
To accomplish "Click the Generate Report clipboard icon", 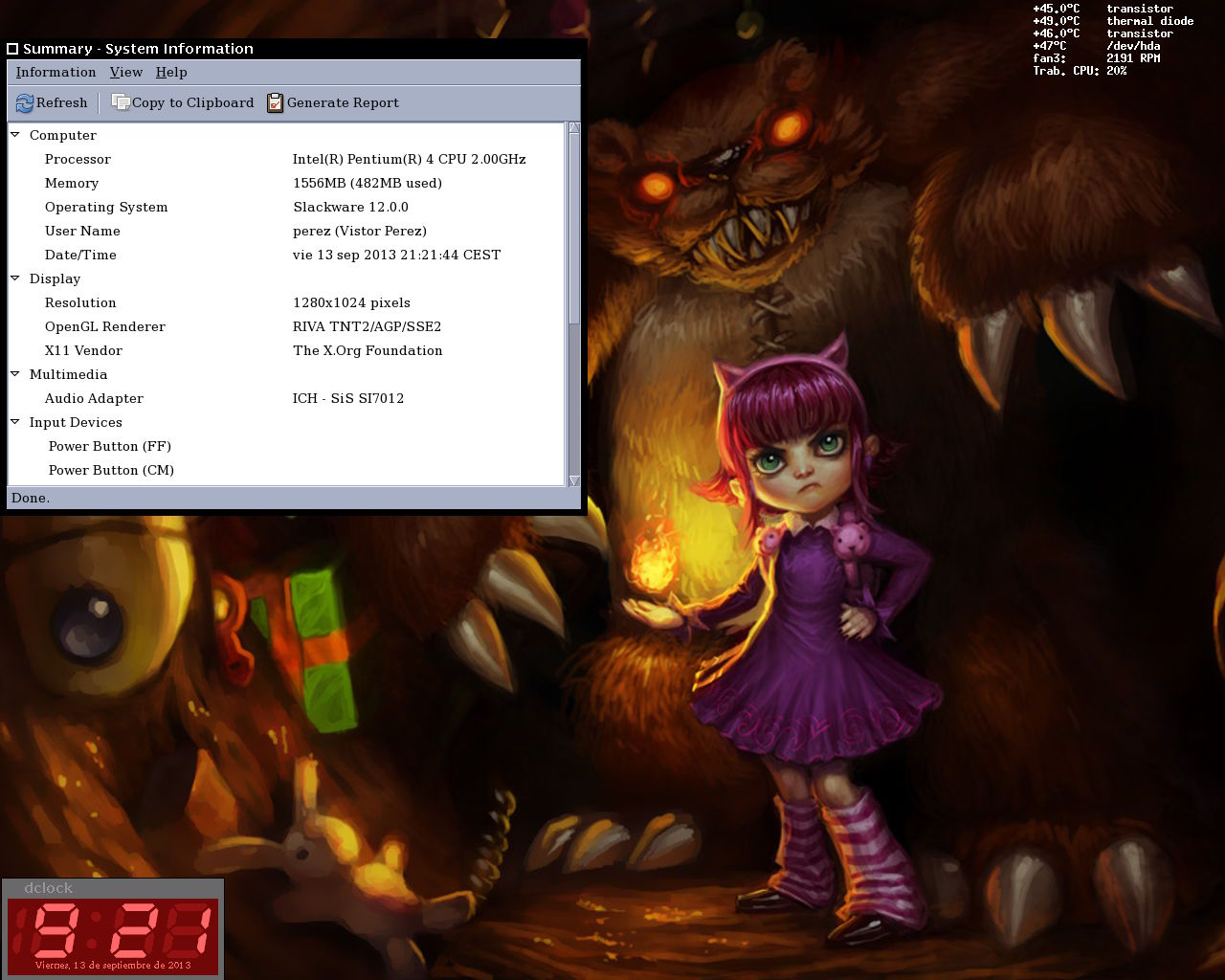I will coord(276,102).
